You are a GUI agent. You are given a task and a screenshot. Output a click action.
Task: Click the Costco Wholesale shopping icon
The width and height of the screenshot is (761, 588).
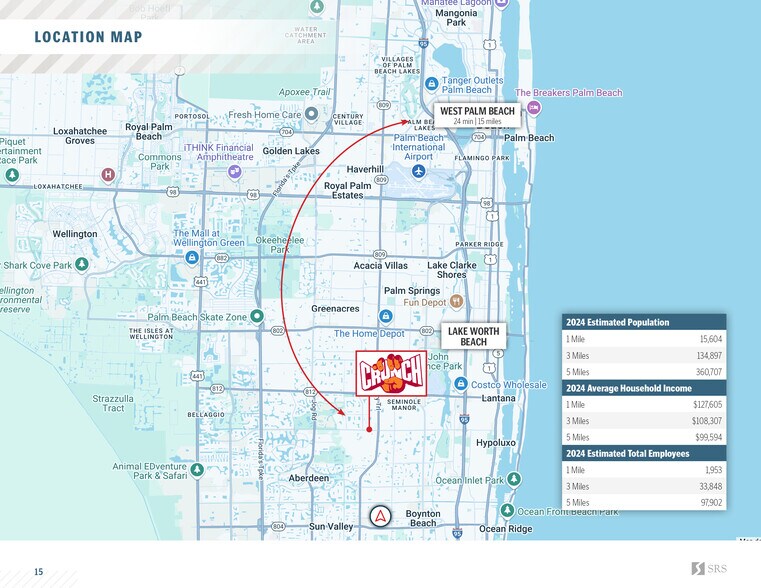(x=461, y=384)
